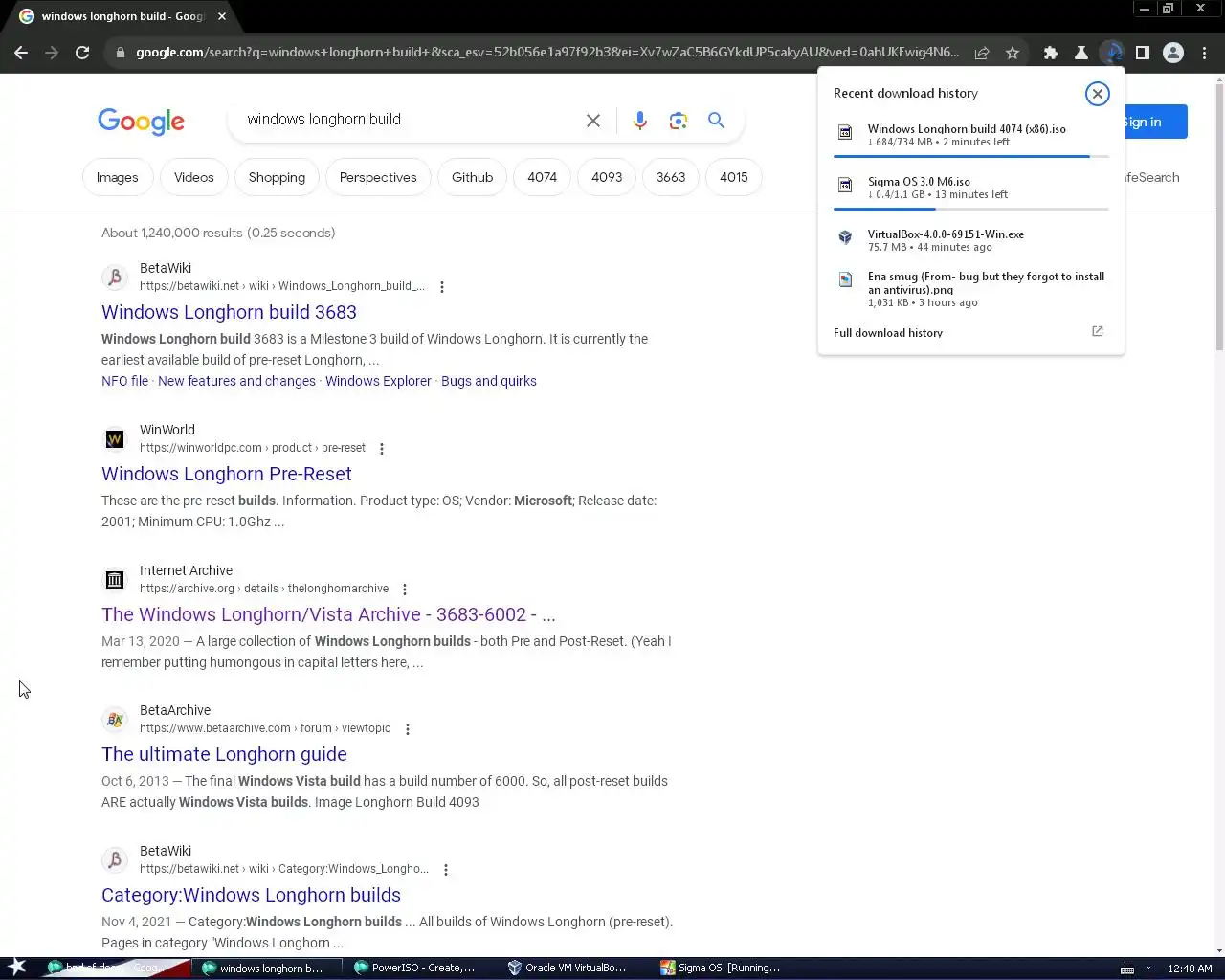The height and width of the screenshot is (980, 1225).
Task: Click Longhorn build 4074 download progress bar
Action: coord(970,156)
